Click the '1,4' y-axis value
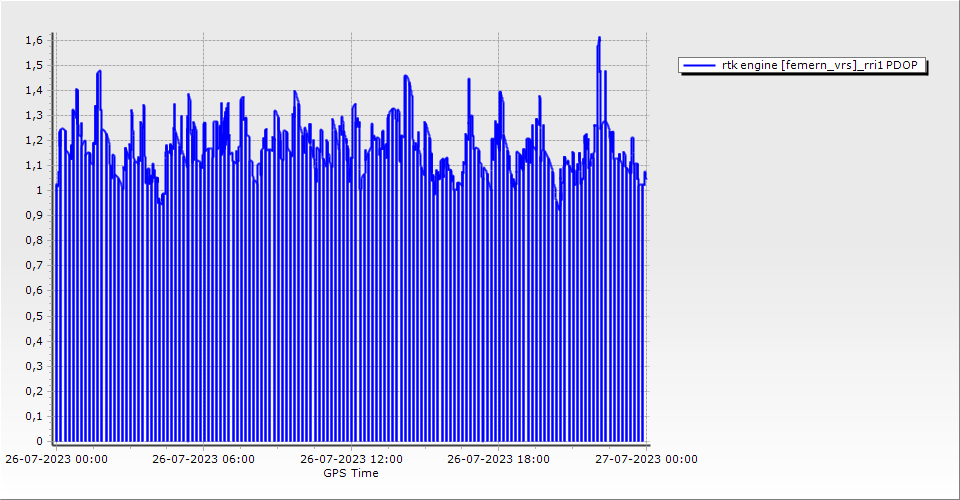Viewport: 960px width, 500px height. coord(36,90)
